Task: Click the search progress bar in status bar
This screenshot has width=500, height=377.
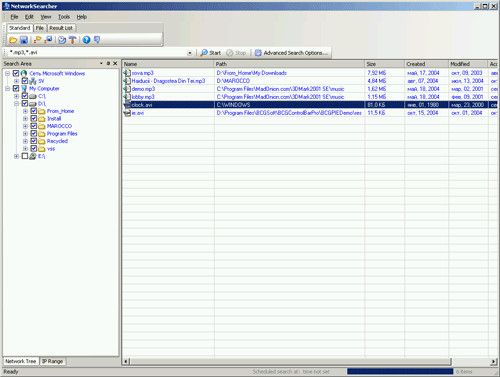Action: [400, 371]
